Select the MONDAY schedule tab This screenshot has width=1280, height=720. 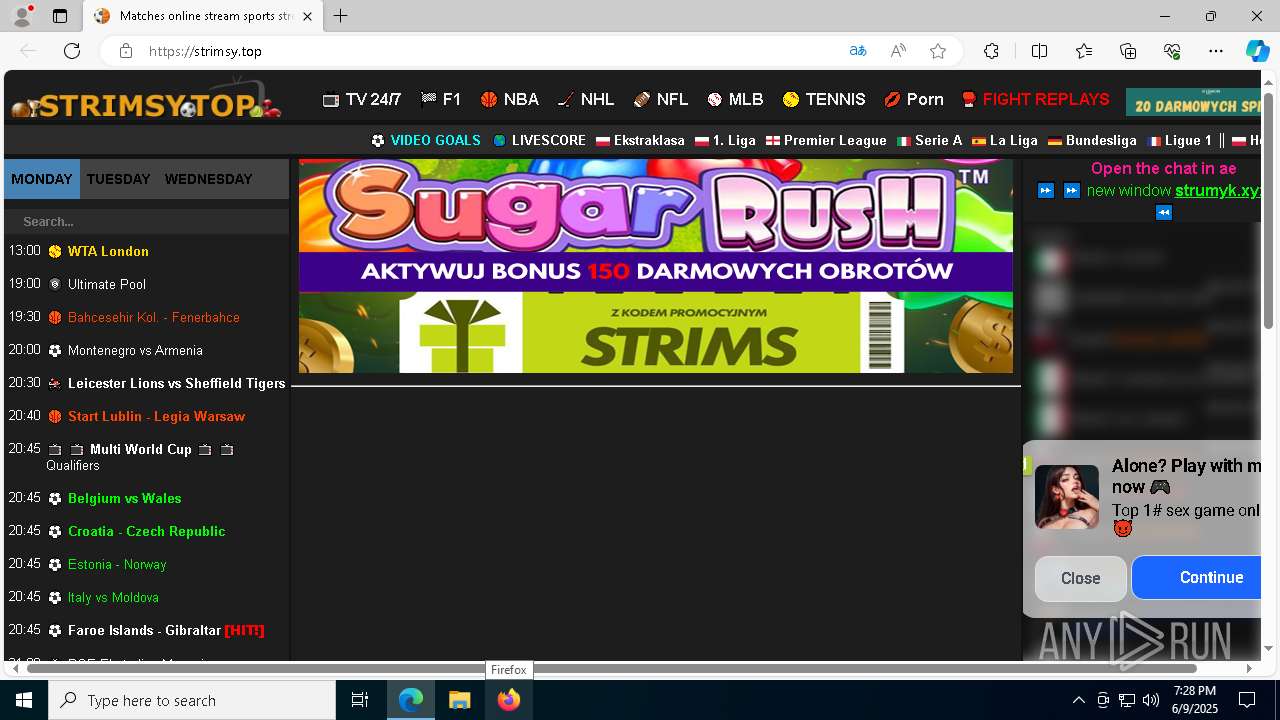tap(42, 179)
